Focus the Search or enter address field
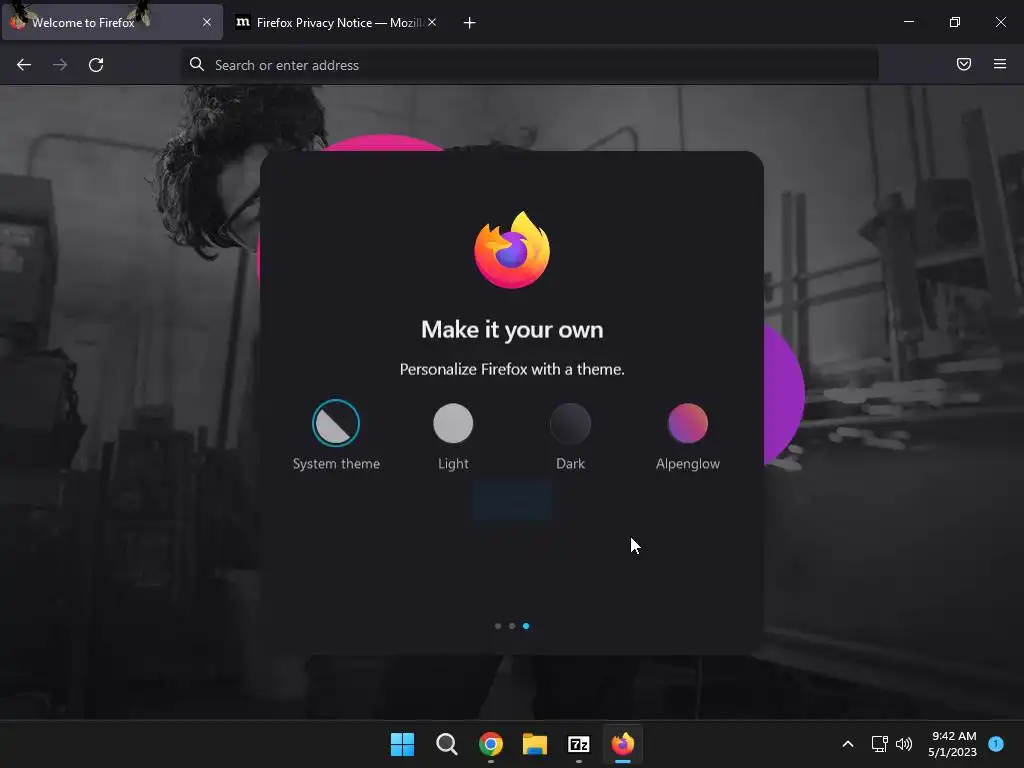The height and width of the screenshot is (768, 1024). pos(529,65)
